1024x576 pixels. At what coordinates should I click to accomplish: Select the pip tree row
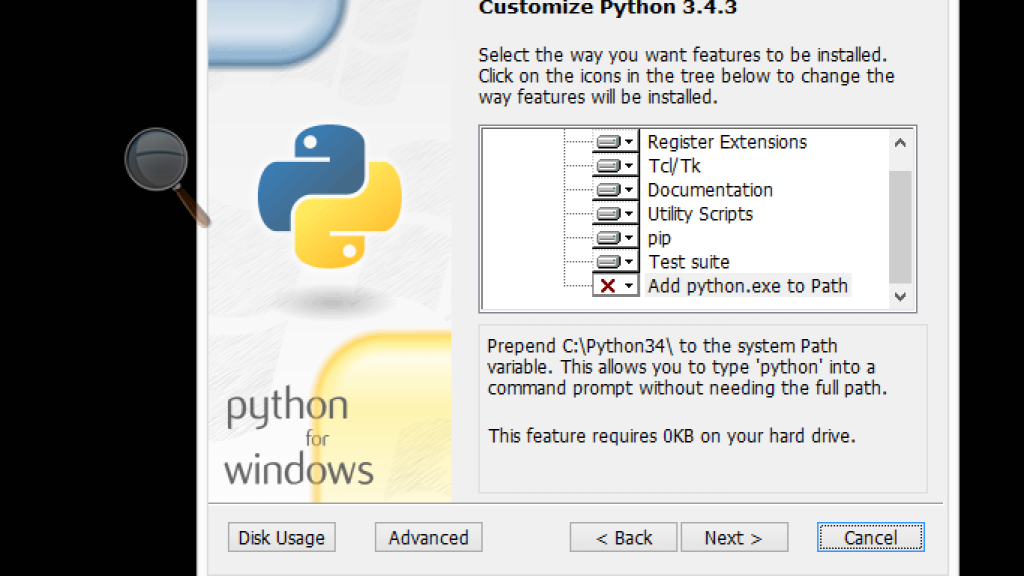(659, 238)
